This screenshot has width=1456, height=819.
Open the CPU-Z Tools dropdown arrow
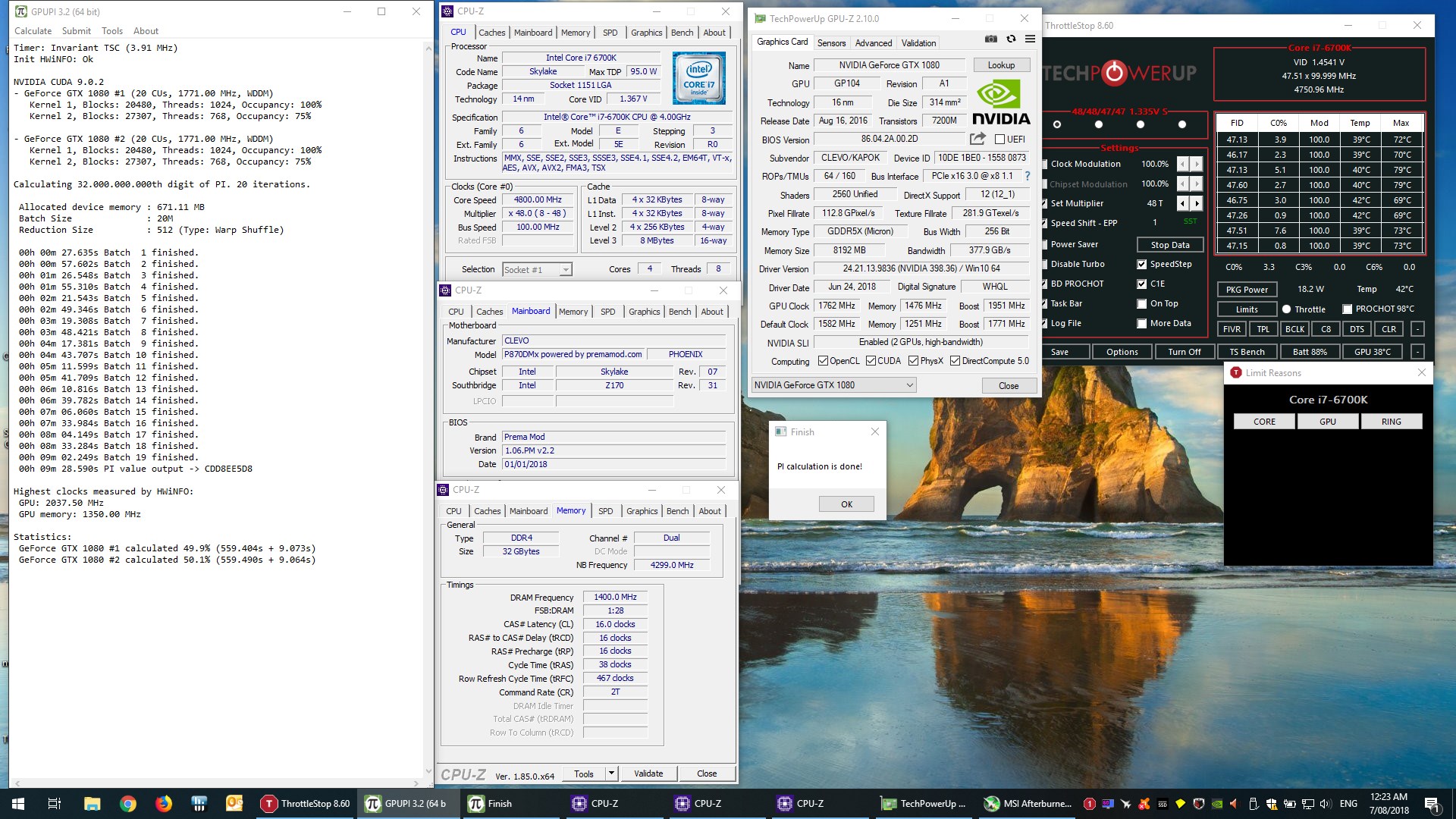pos(611,773)
